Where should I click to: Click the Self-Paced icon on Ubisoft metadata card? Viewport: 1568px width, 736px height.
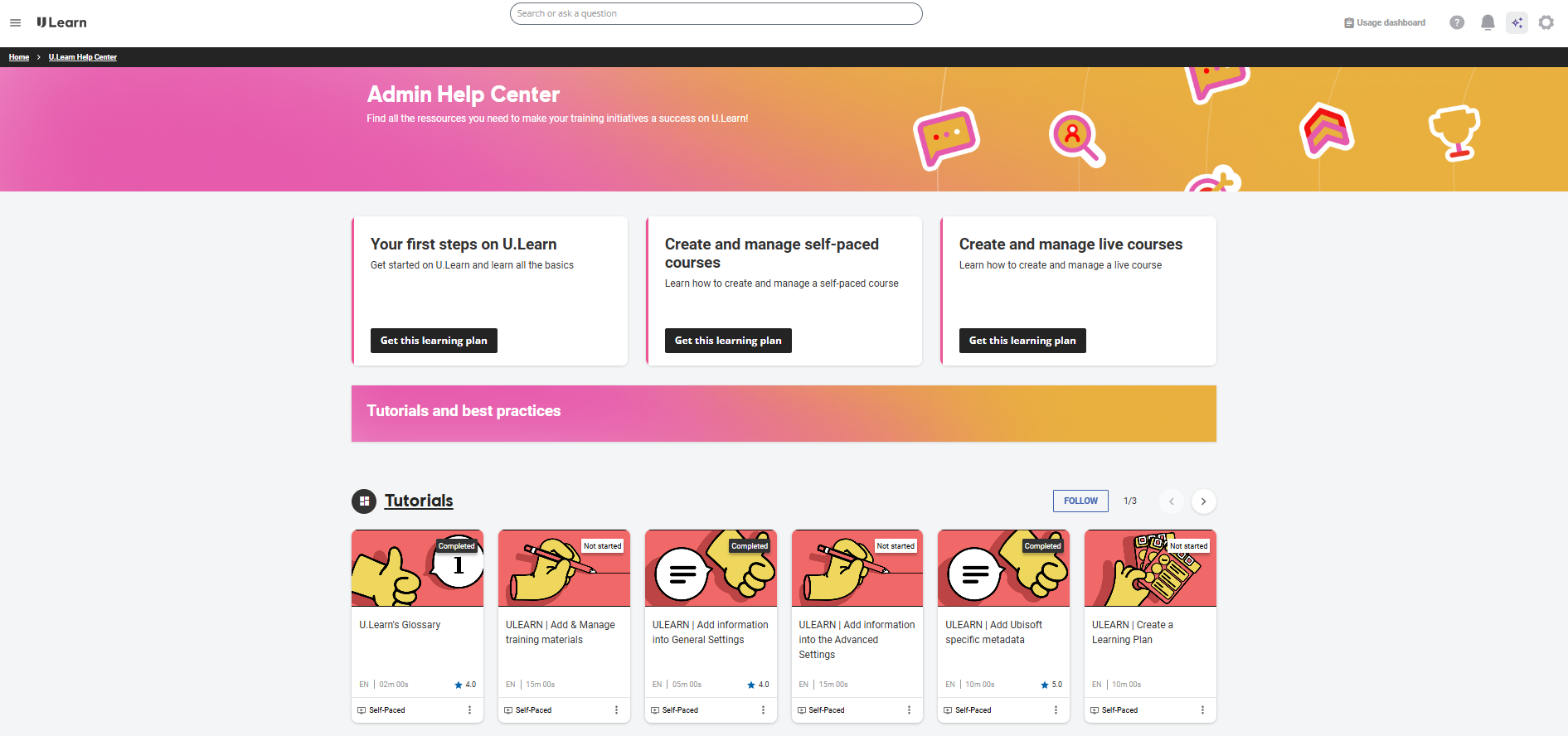(x=948, y=710)
